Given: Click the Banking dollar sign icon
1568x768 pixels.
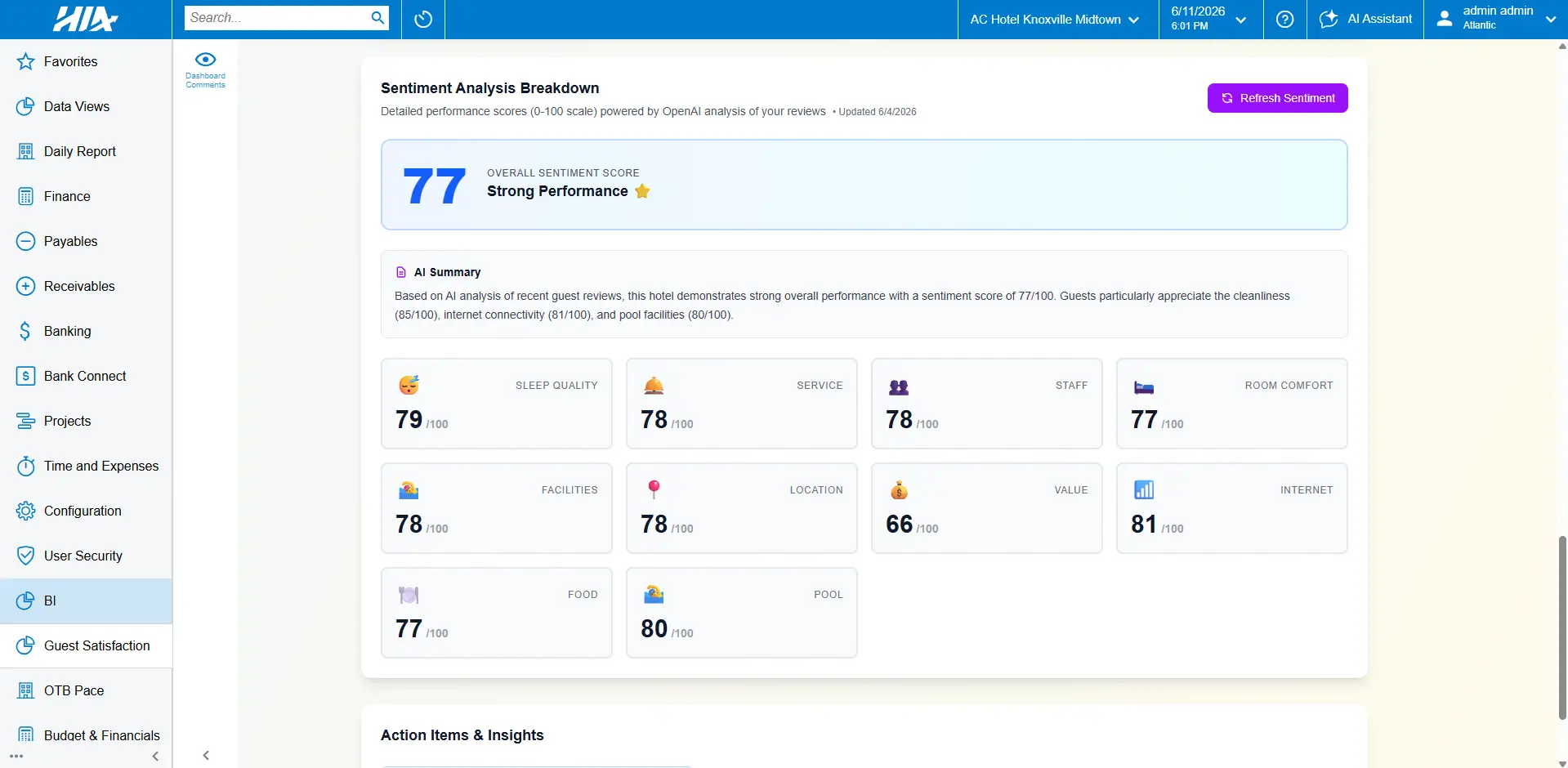Looking at the screenshot, I should [25, 331].
